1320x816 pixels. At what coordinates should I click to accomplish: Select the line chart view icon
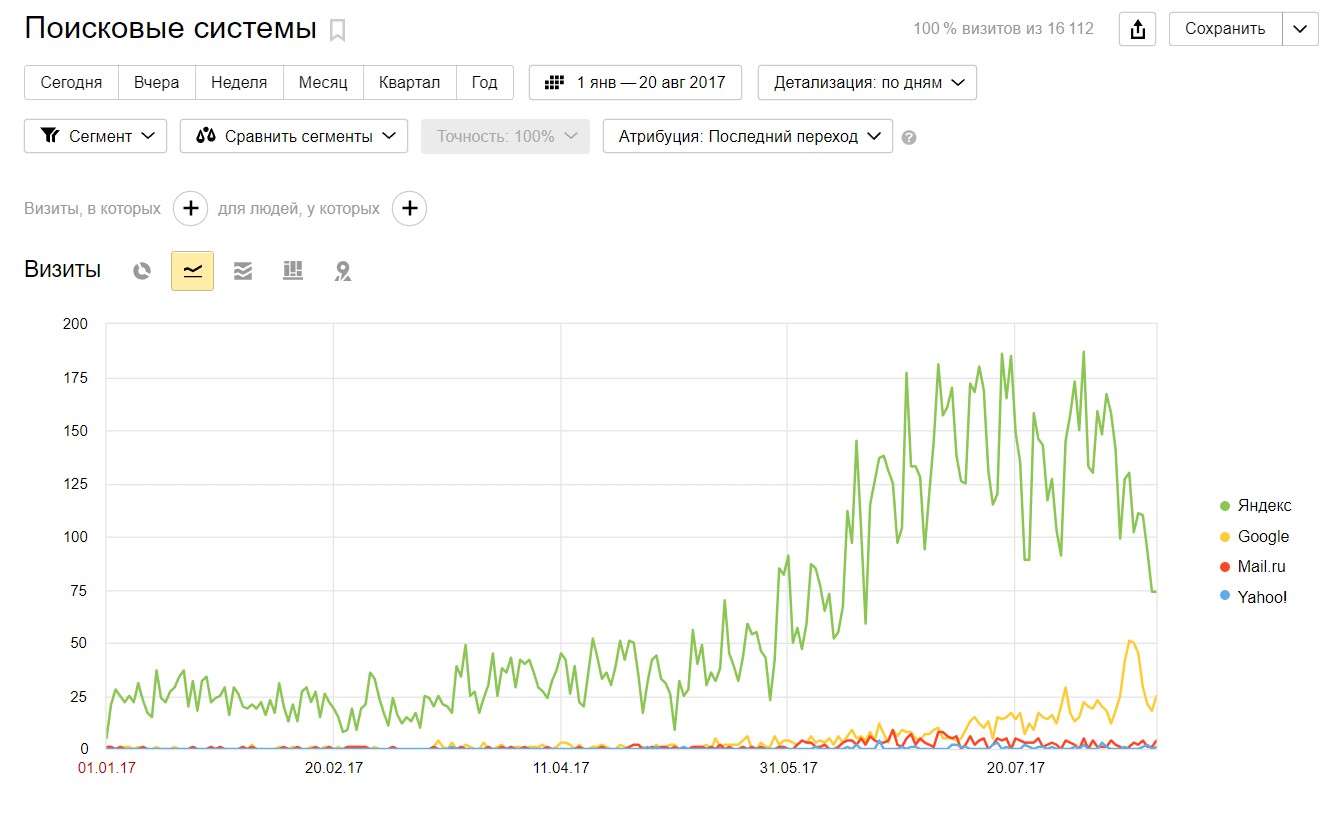coord(192,271)
